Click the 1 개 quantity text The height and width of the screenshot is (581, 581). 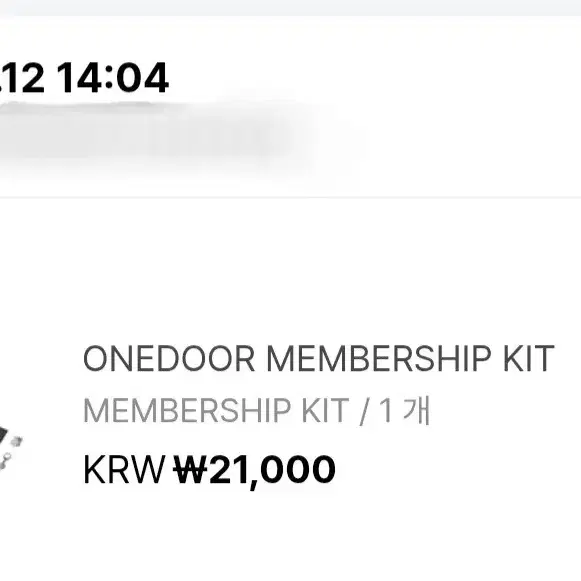click(405, 411)
